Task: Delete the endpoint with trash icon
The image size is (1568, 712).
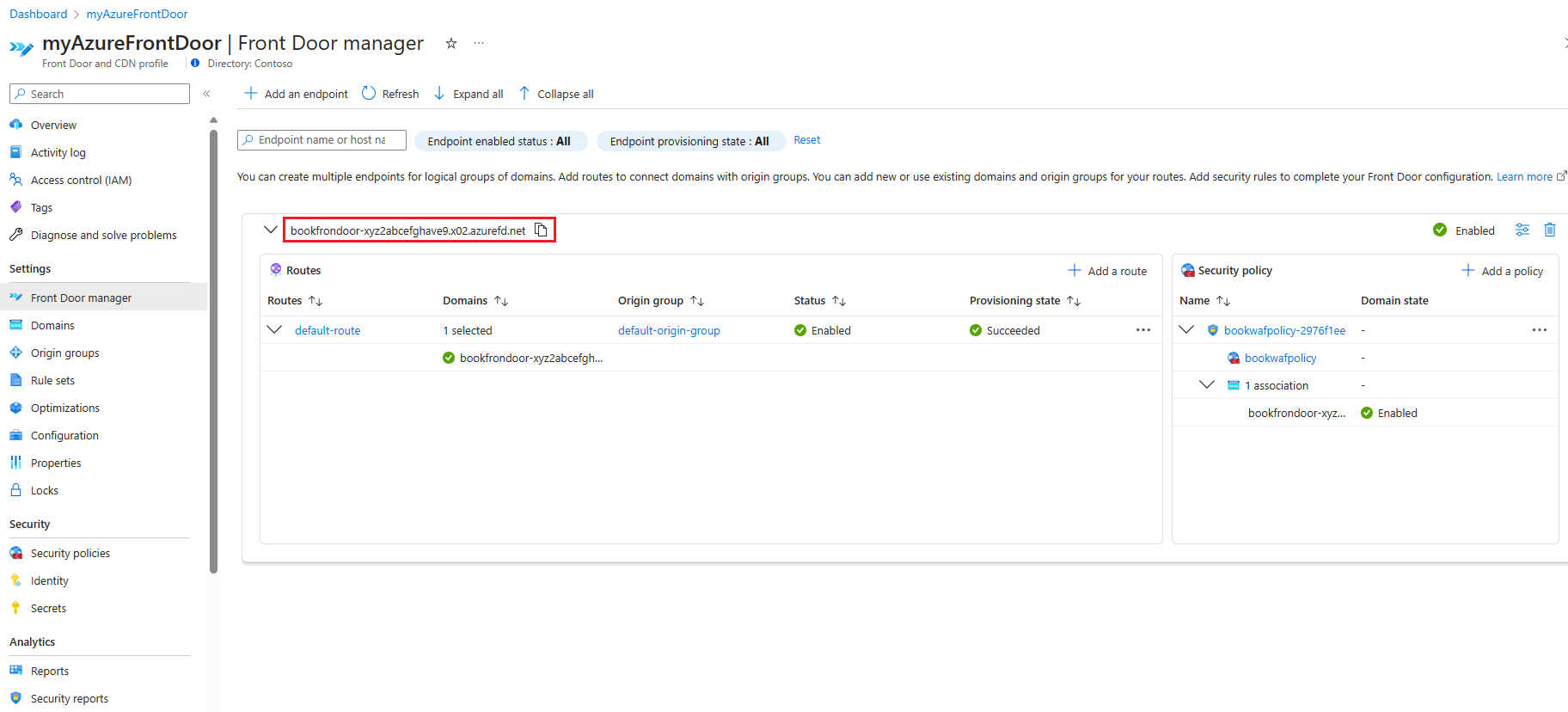Action: click(x=1550, y=230)
